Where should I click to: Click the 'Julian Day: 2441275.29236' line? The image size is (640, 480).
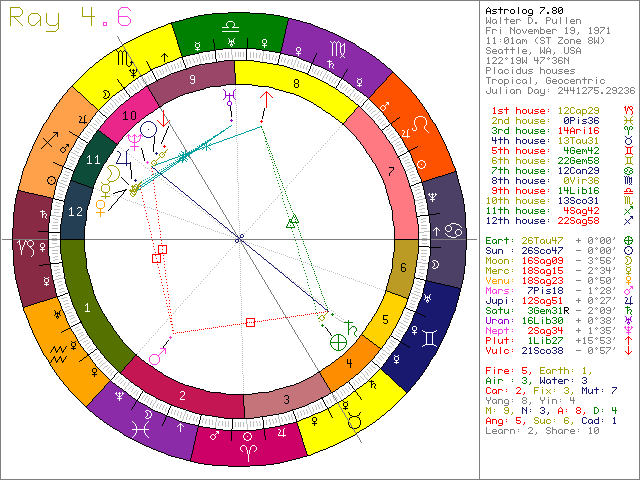coord(560,91)
